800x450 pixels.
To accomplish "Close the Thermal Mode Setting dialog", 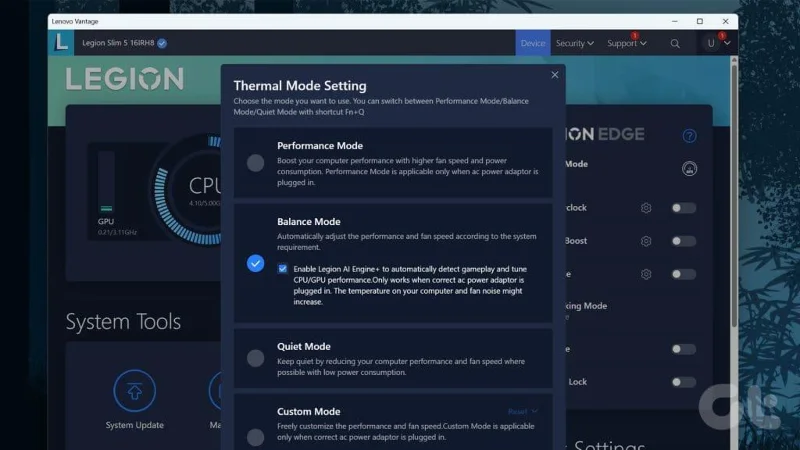I will [x=555, y=75].
